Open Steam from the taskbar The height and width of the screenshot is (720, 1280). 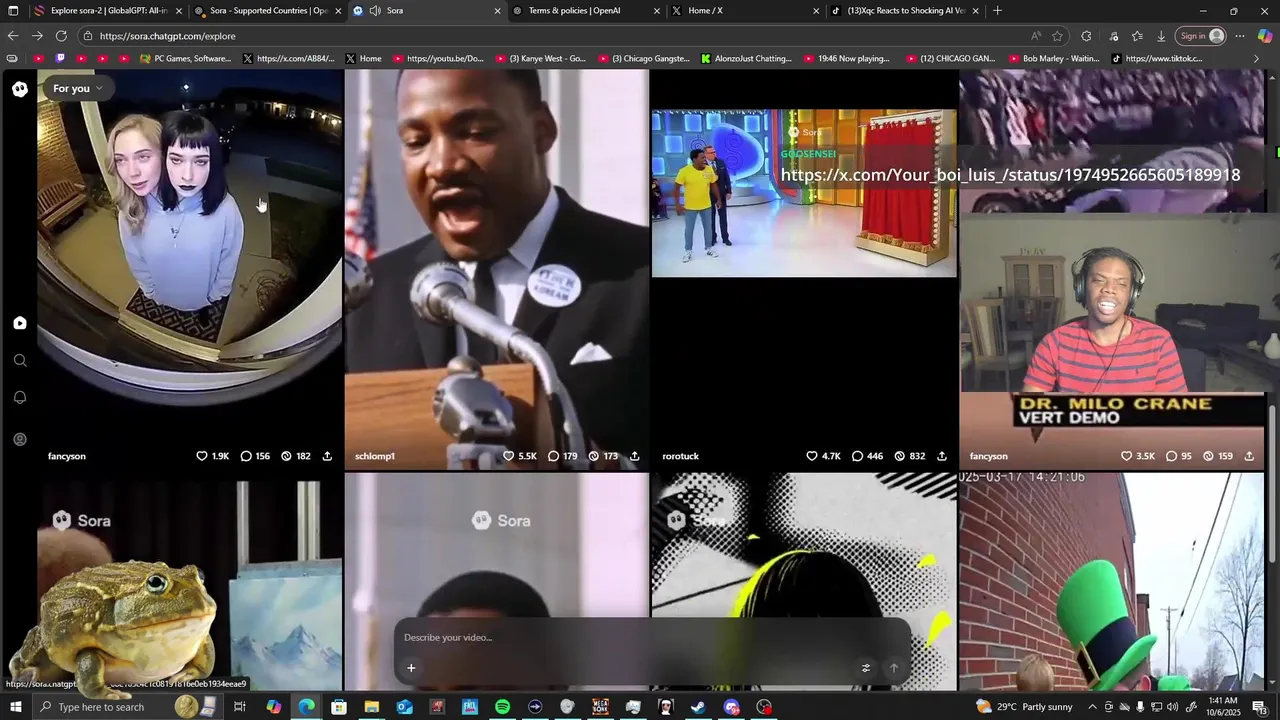[699, 707]
